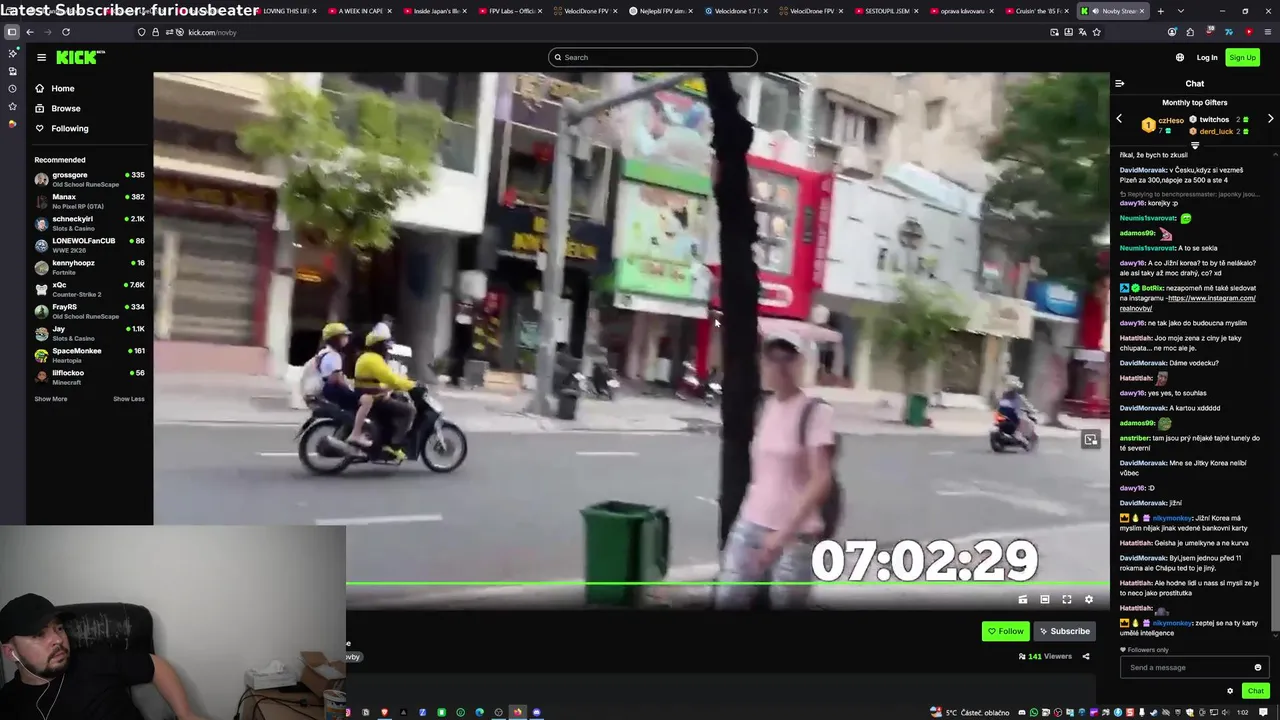Switch to VelociDrone 1.7 browser tab
Screen dimensions: 1280x720
coord(733,11)
